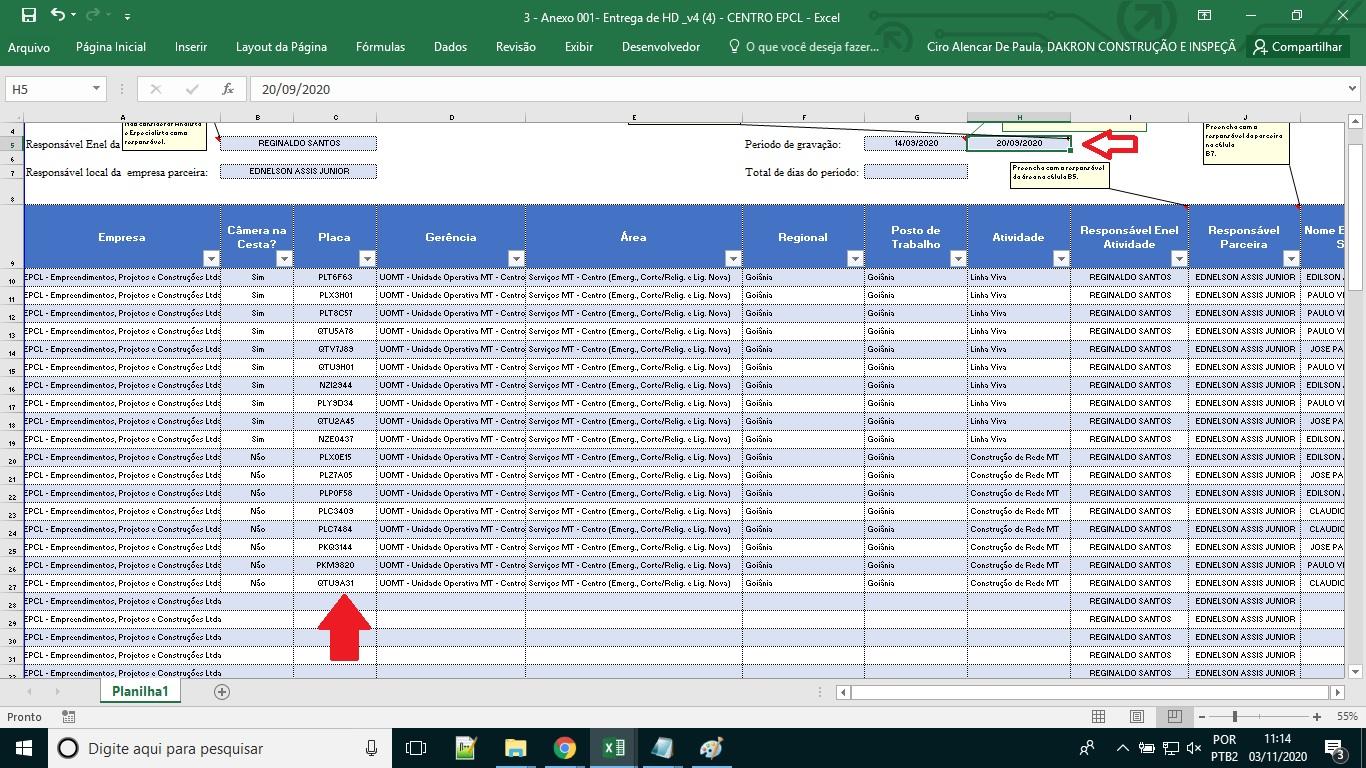This screenshot has width=1366, height=768.
Task: Select plate cell PKM9820
Action: tap(335, 565)
